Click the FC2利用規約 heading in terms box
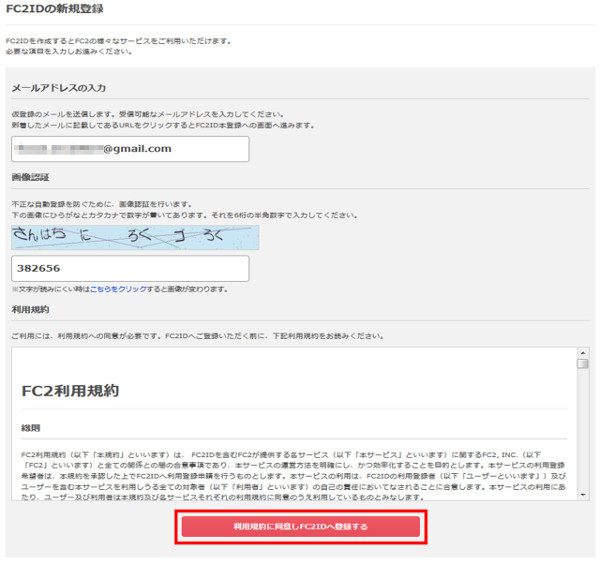This screenshot has width=600, height=564. click(70, 391)
